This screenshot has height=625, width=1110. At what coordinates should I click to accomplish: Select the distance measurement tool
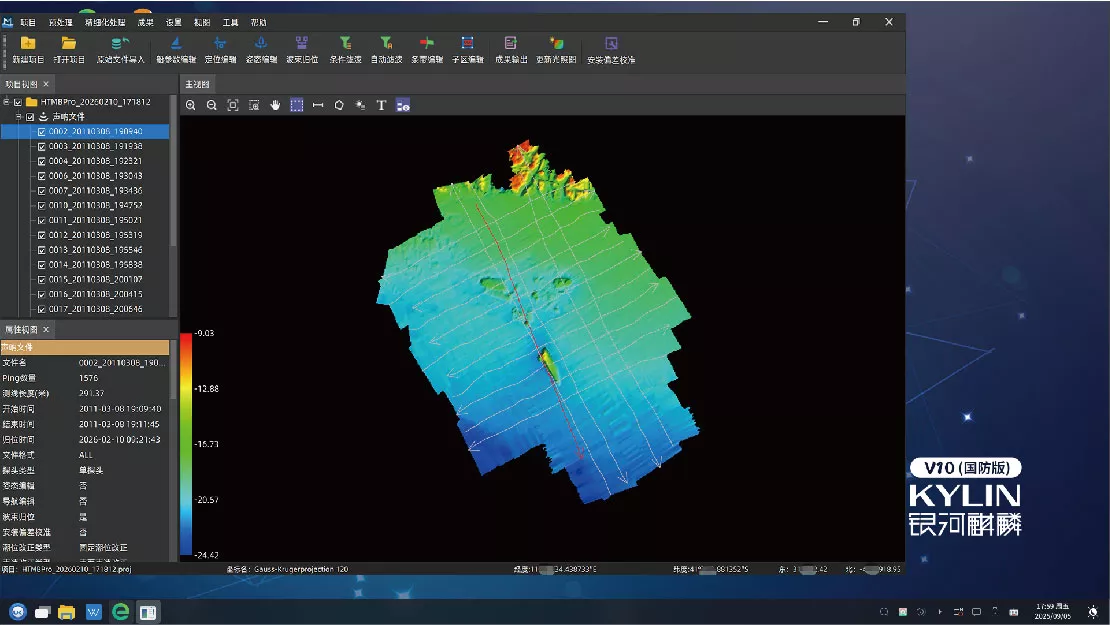pos(318,105)
